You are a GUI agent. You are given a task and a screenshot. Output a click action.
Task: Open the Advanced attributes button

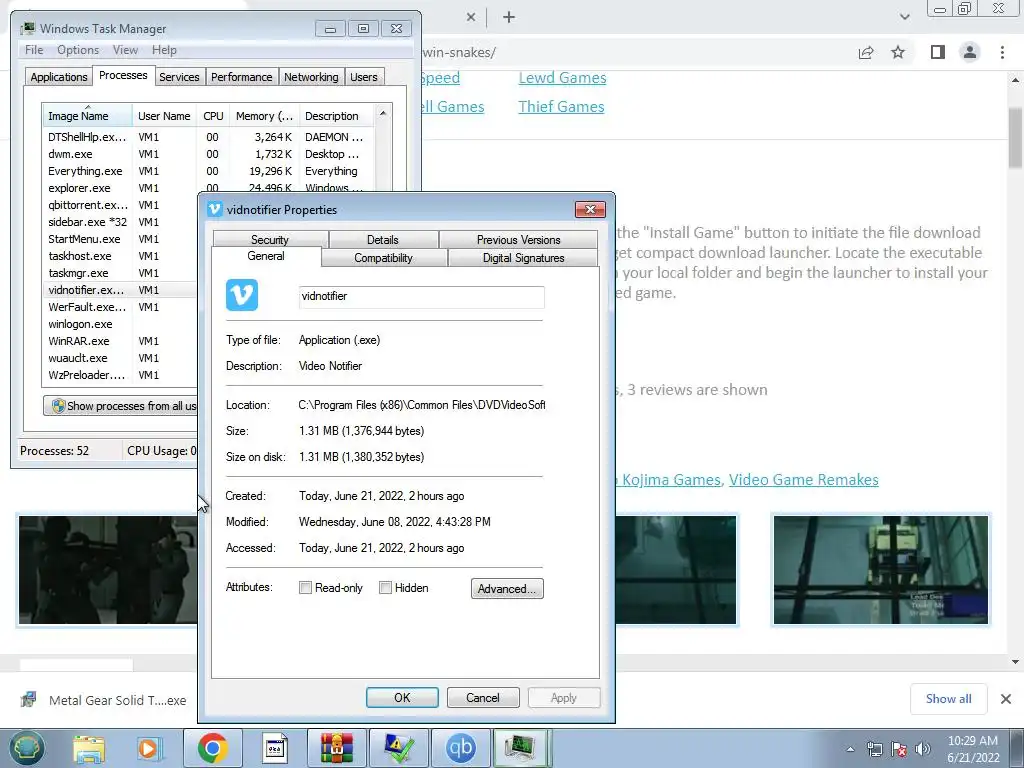(507, 588)
